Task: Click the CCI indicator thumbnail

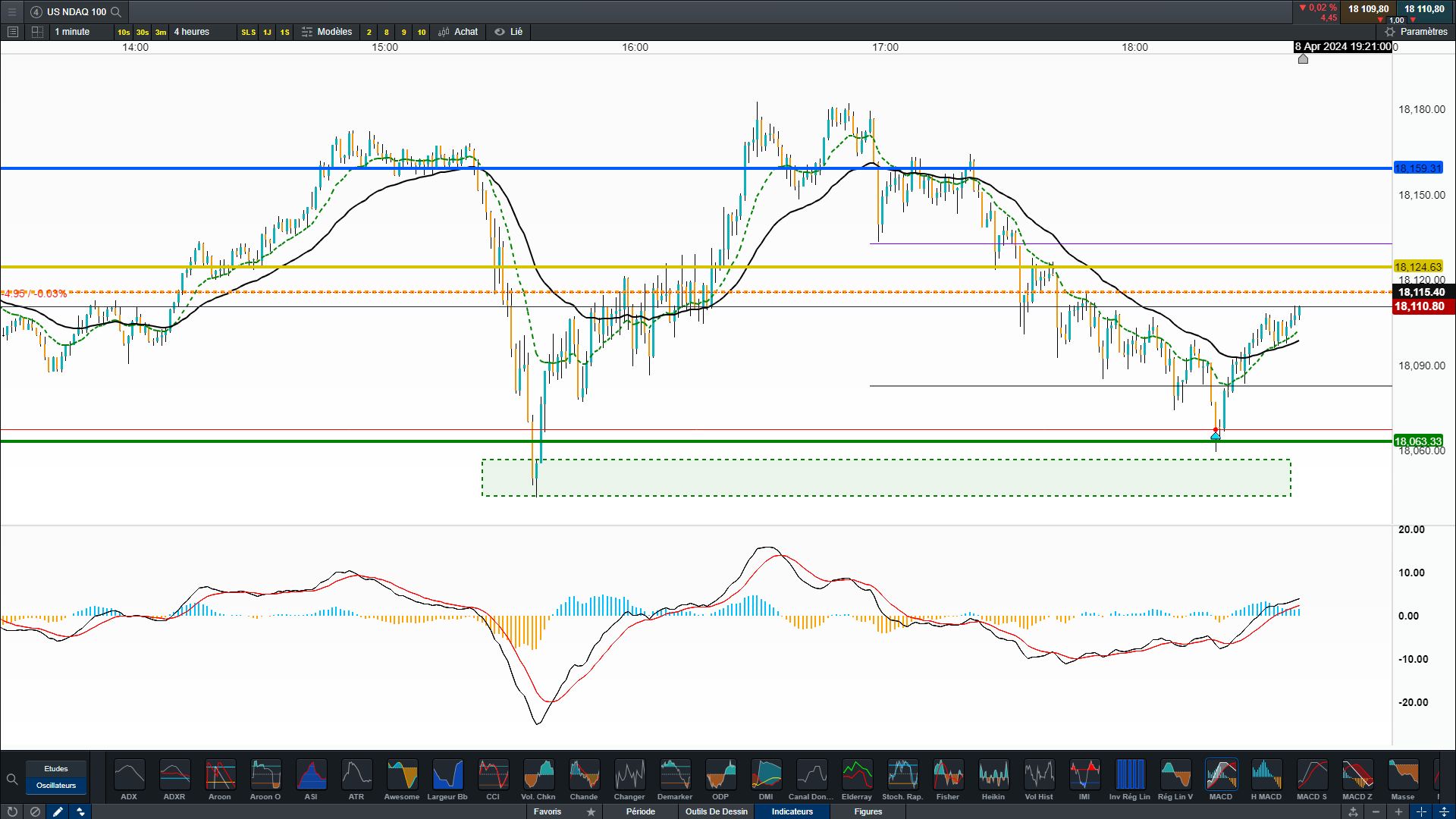Action: coord(493,776)
